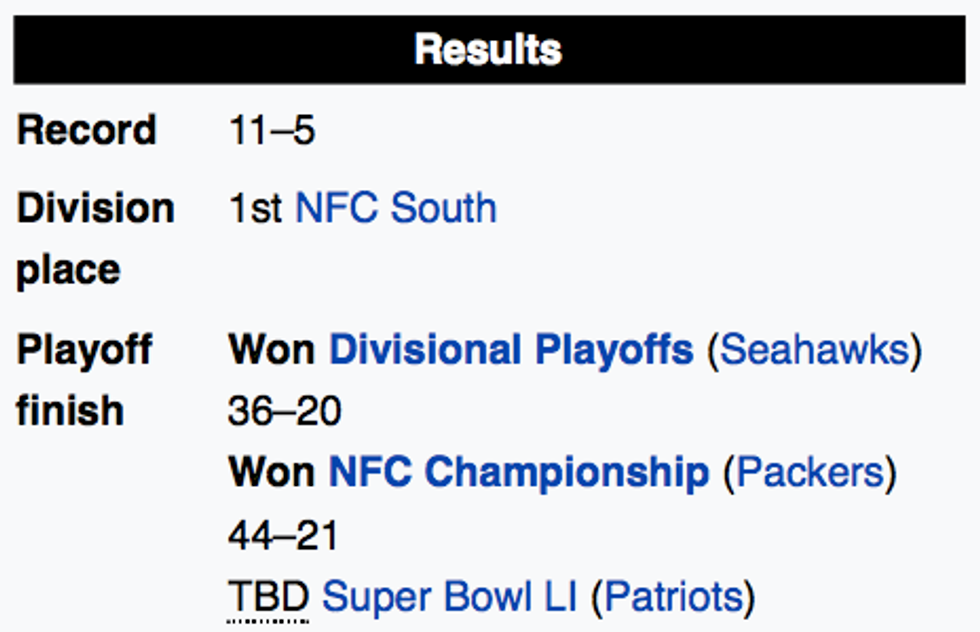
Task: Click the Seahawks team link
Action: (814, 350)
